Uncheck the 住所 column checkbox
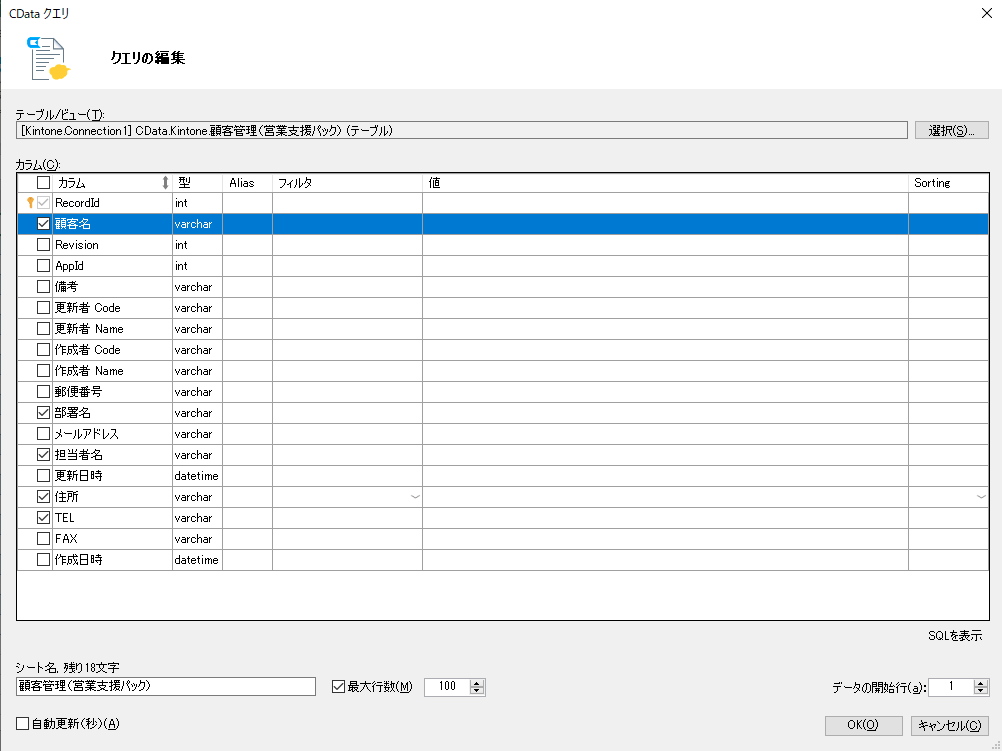Viewport: 1002px width, 751px height. pos(43,497)
